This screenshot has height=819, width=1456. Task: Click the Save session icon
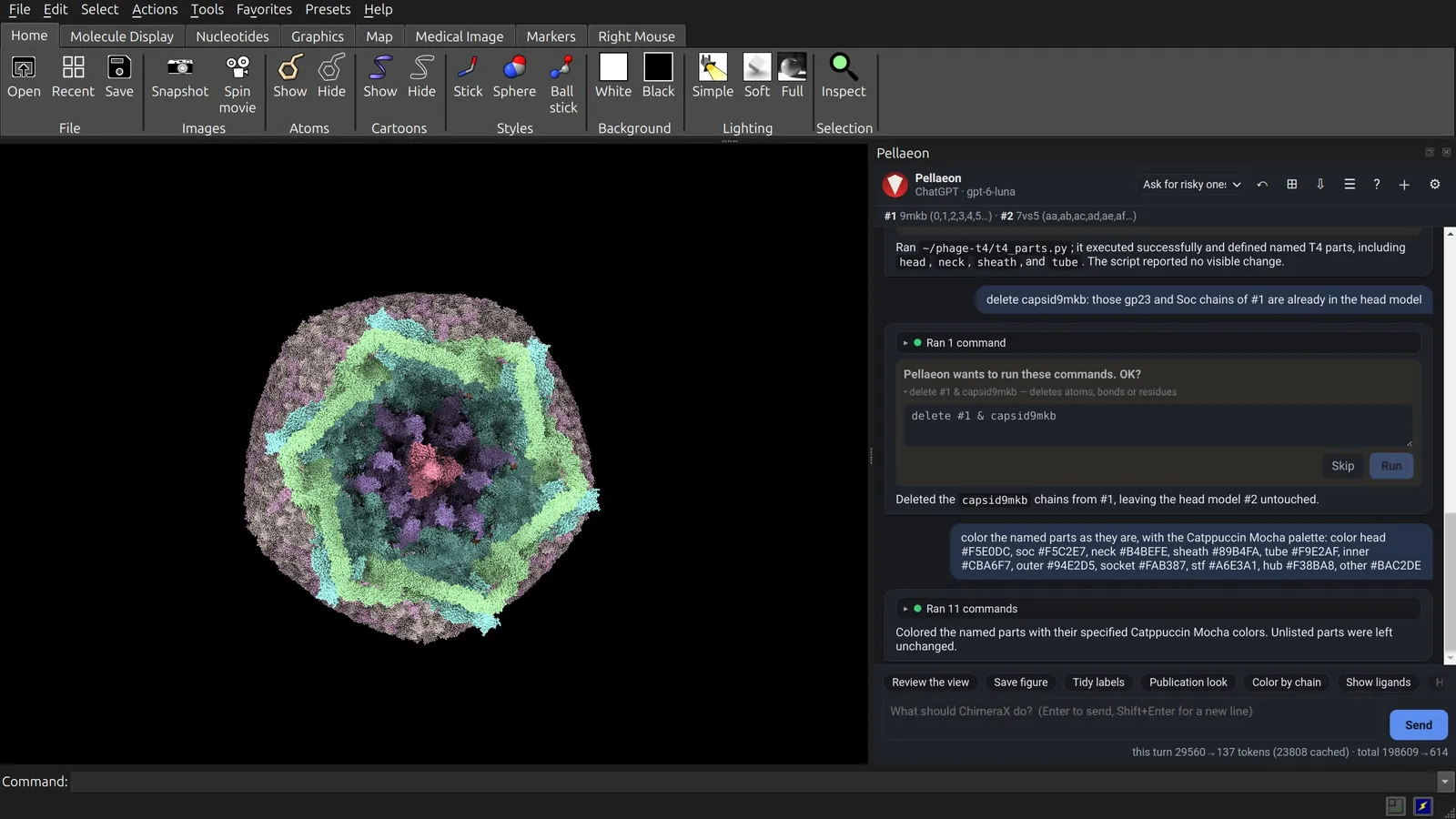[x=119, y=76]
